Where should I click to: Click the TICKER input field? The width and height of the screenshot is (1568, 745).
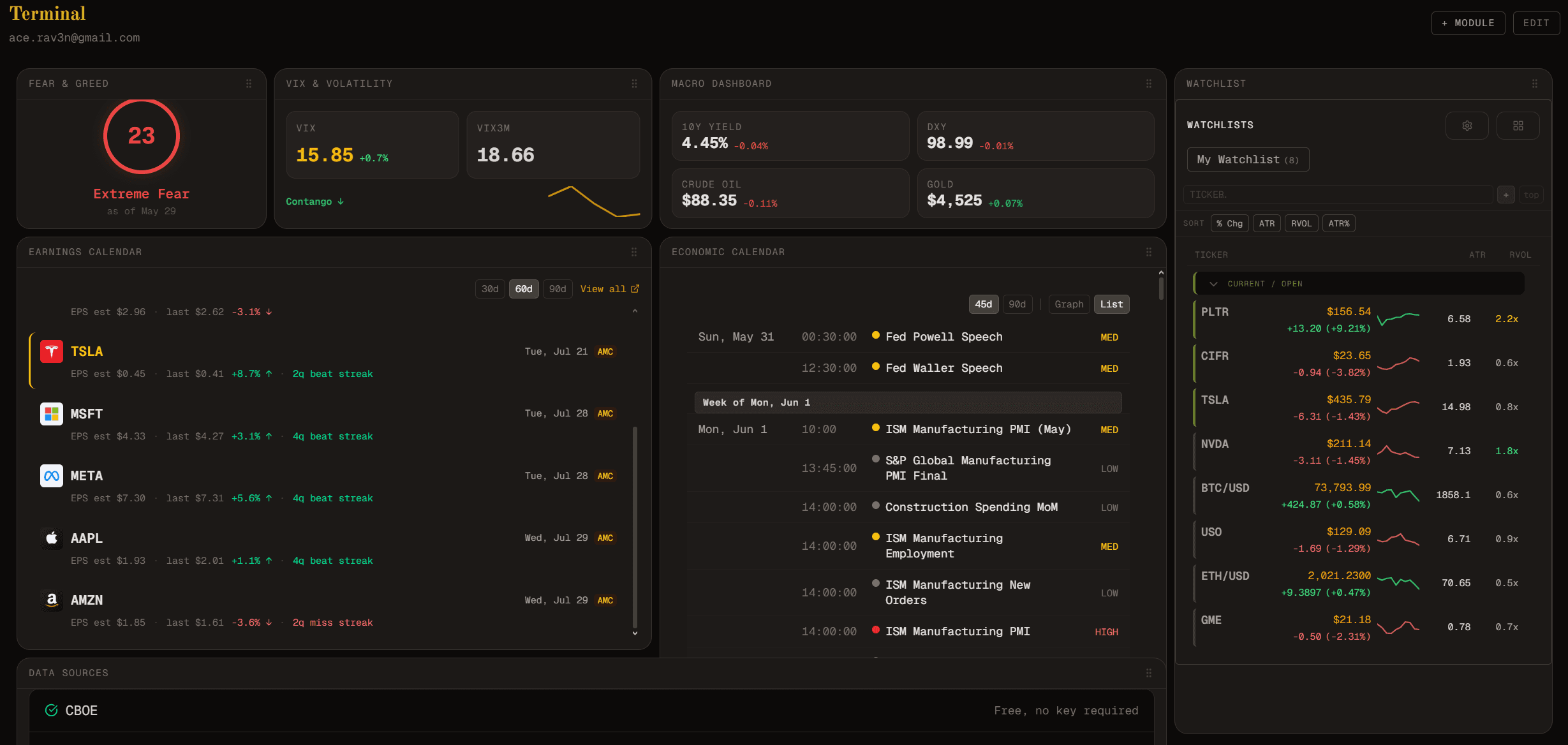tap(1338, 195)
